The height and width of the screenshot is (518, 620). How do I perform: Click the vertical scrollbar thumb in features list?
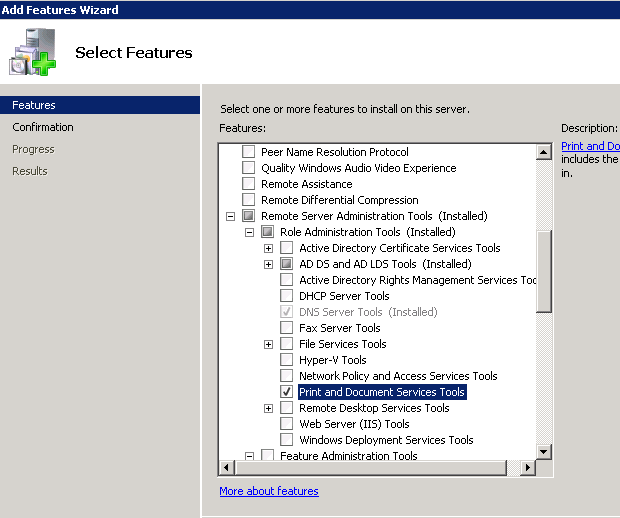point(544,272)
